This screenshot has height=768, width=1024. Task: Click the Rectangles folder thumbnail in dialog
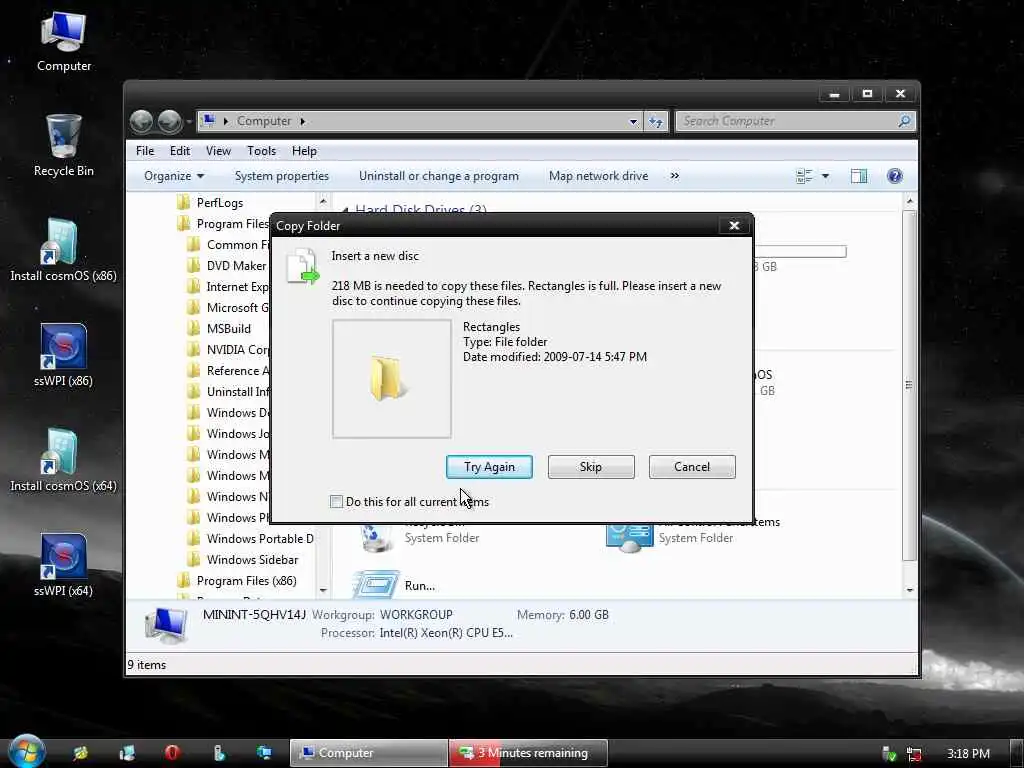[x=391, y=379]
